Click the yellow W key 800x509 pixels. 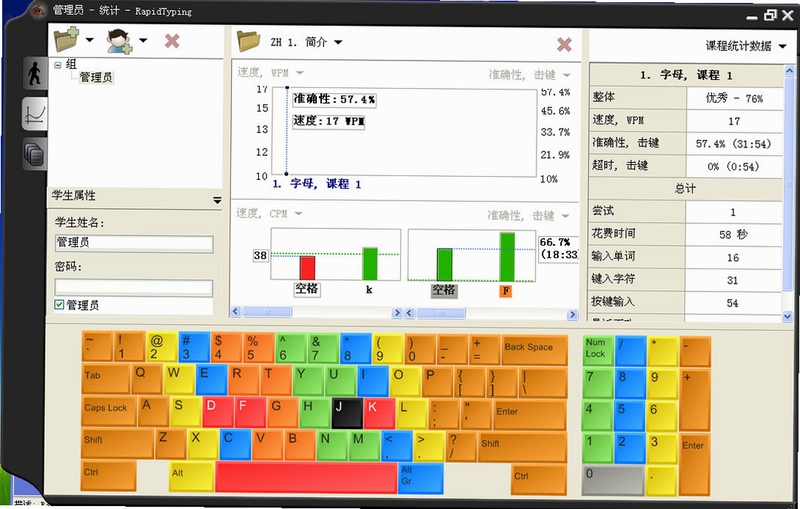179,379
